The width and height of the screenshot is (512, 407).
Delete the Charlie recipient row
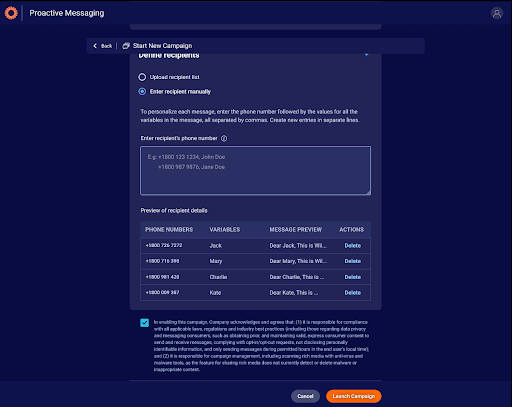(x=352, y=277)
